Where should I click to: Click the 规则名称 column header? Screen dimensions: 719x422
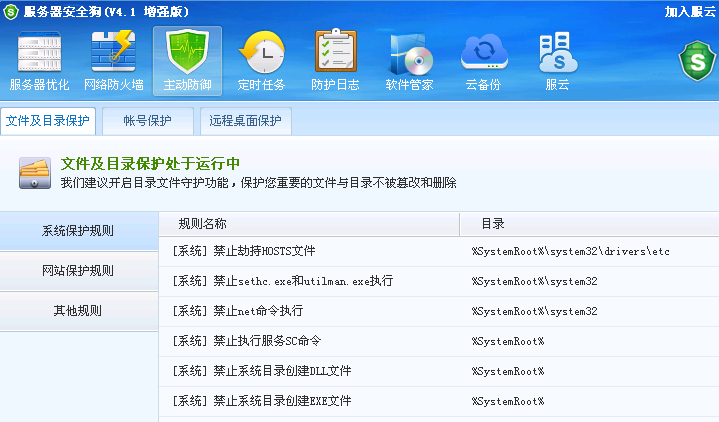tap(309, 224)
